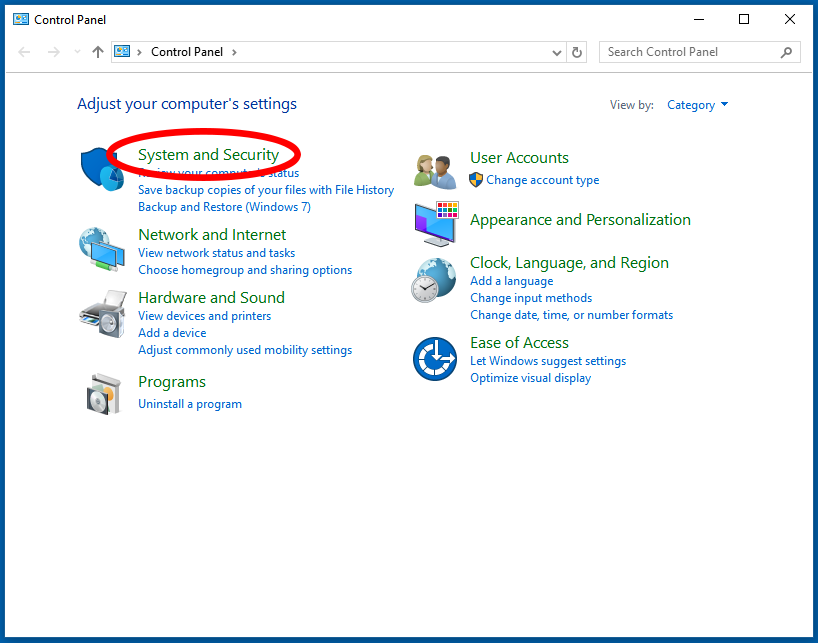Open System and Security

(x=209, y=154)
